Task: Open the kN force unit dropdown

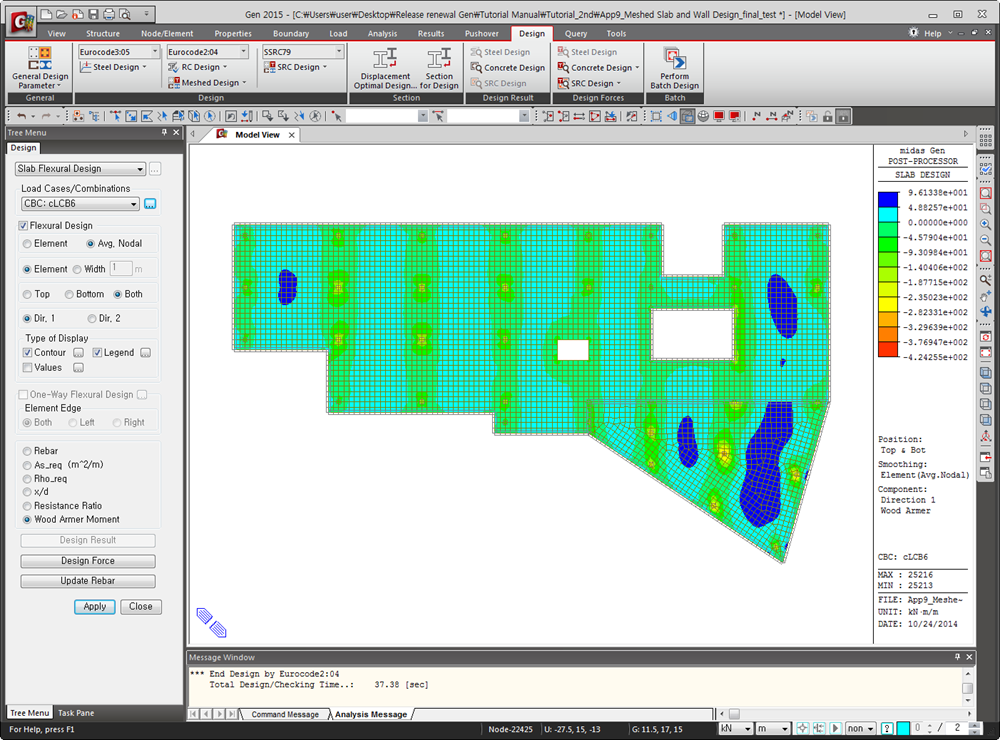Action: [736, 728]
